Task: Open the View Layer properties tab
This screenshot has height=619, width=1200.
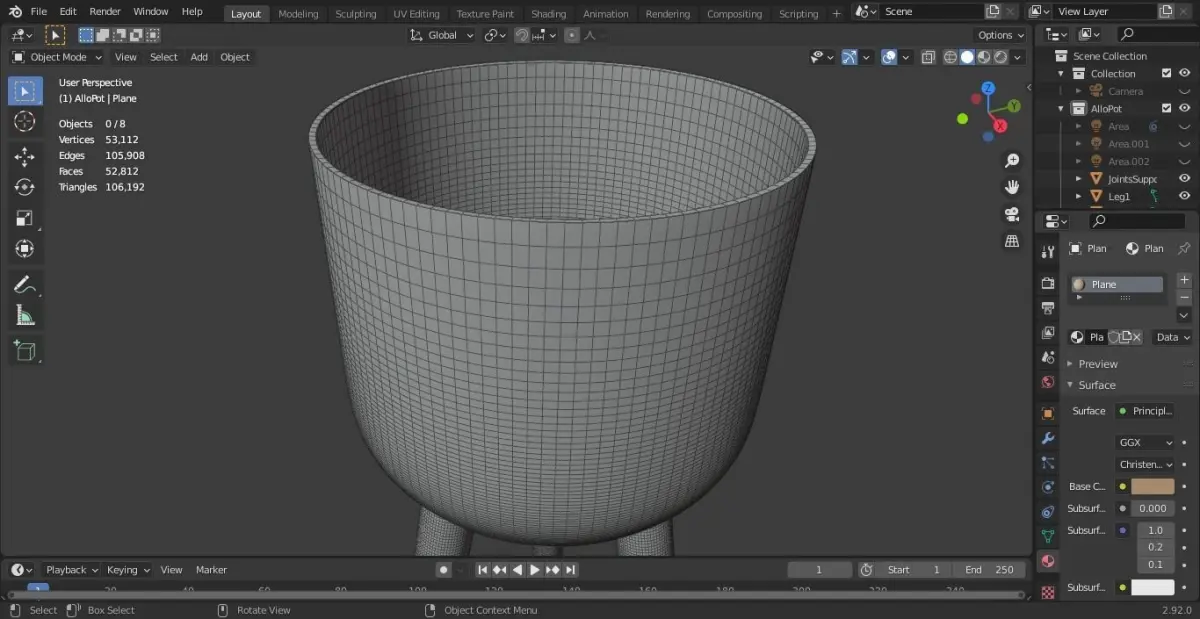Action: (1048, 332)
